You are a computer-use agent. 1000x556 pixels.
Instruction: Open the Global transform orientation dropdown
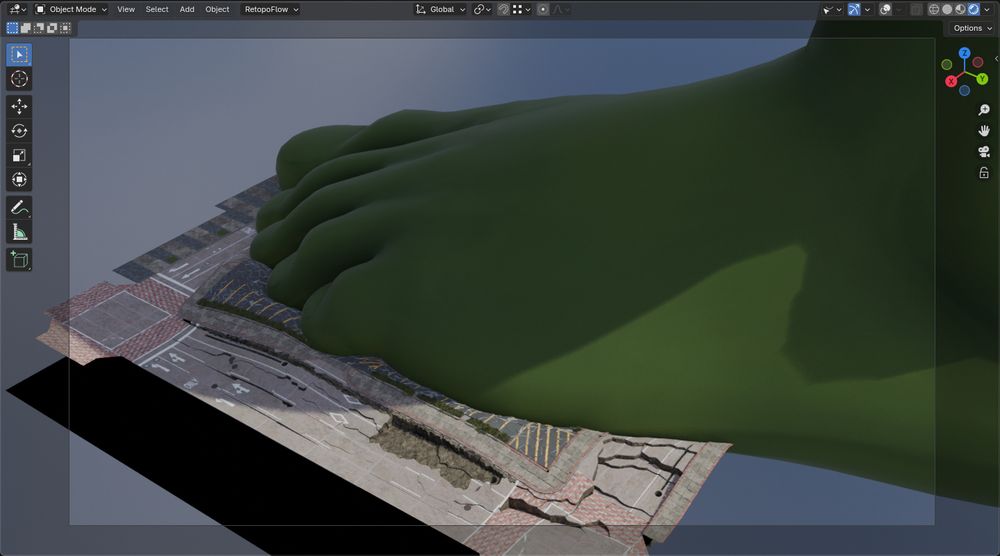[441, 10]
